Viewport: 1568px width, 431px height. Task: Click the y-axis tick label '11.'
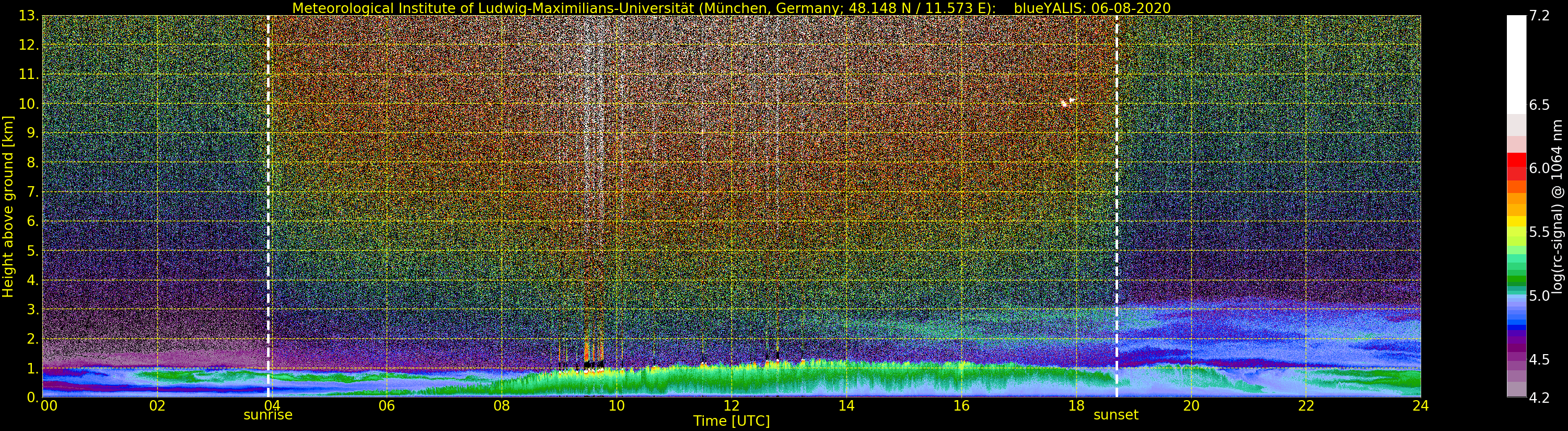tap(29, 74)
